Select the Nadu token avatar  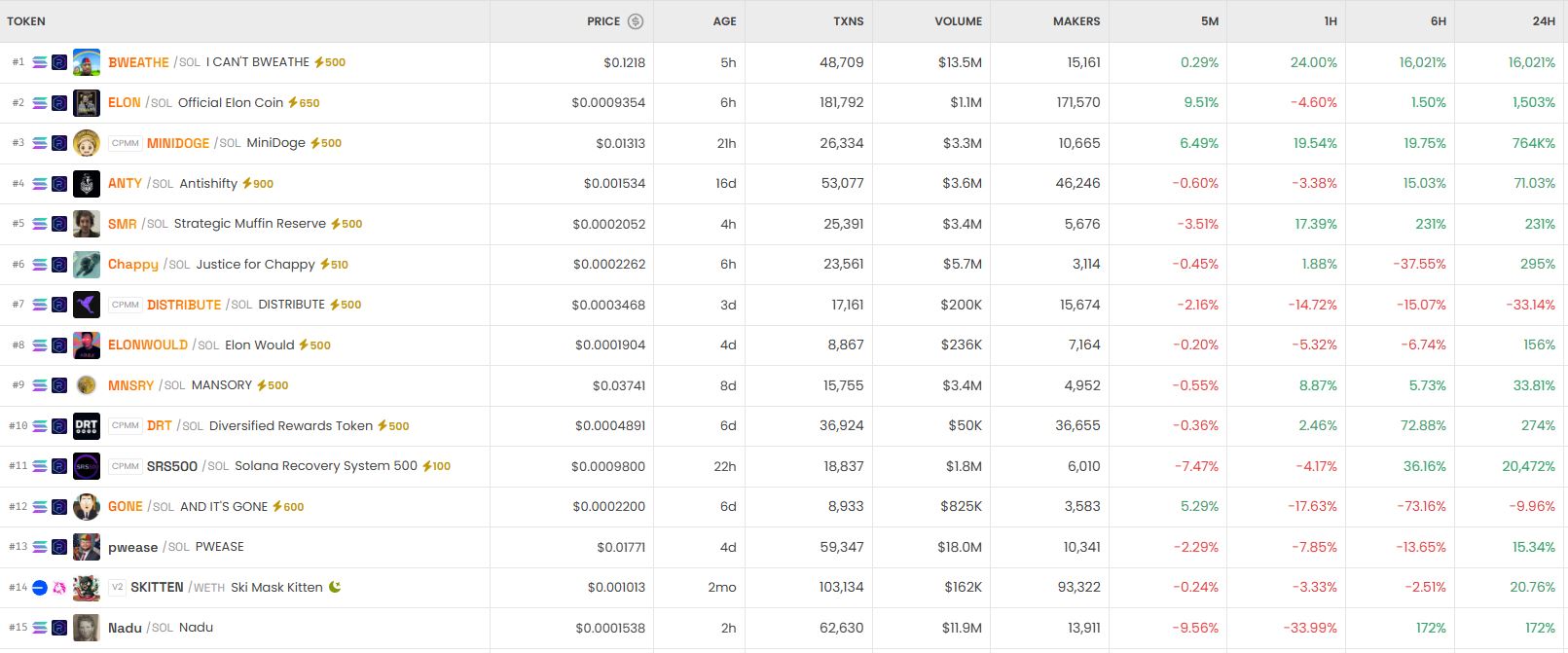[87, 628]
